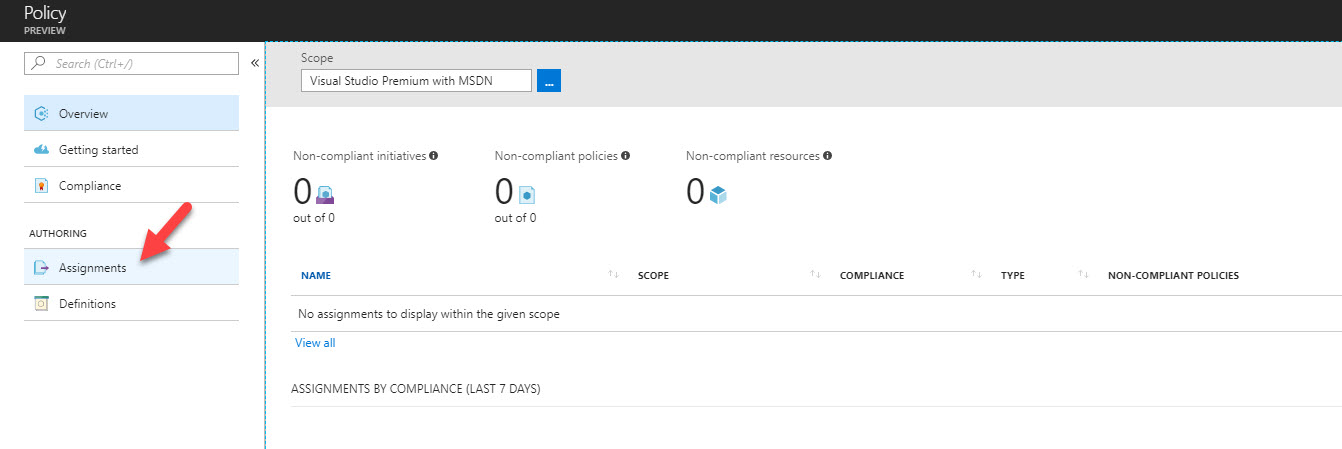This screenshot has height=449, width=1342.
Task: Click info icon beside Non-compliant resources
Action: pyautogui.click(x=827, y=156)
